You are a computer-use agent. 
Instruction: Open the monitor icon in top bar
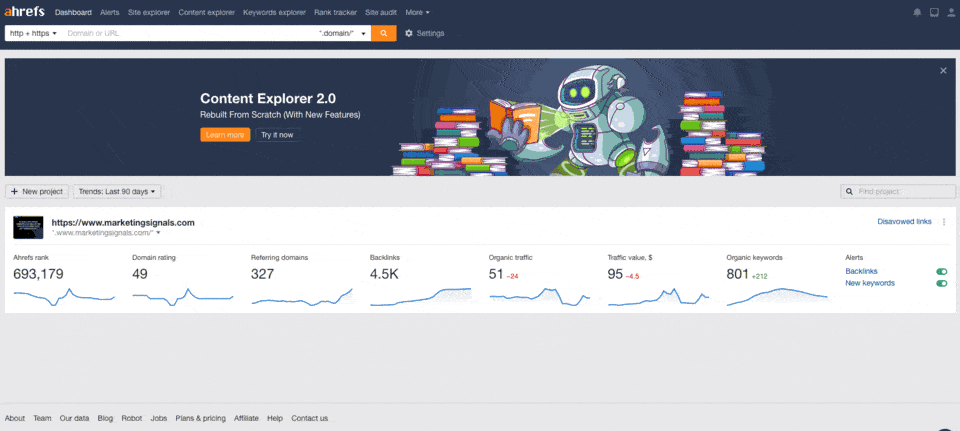point(934,12)
